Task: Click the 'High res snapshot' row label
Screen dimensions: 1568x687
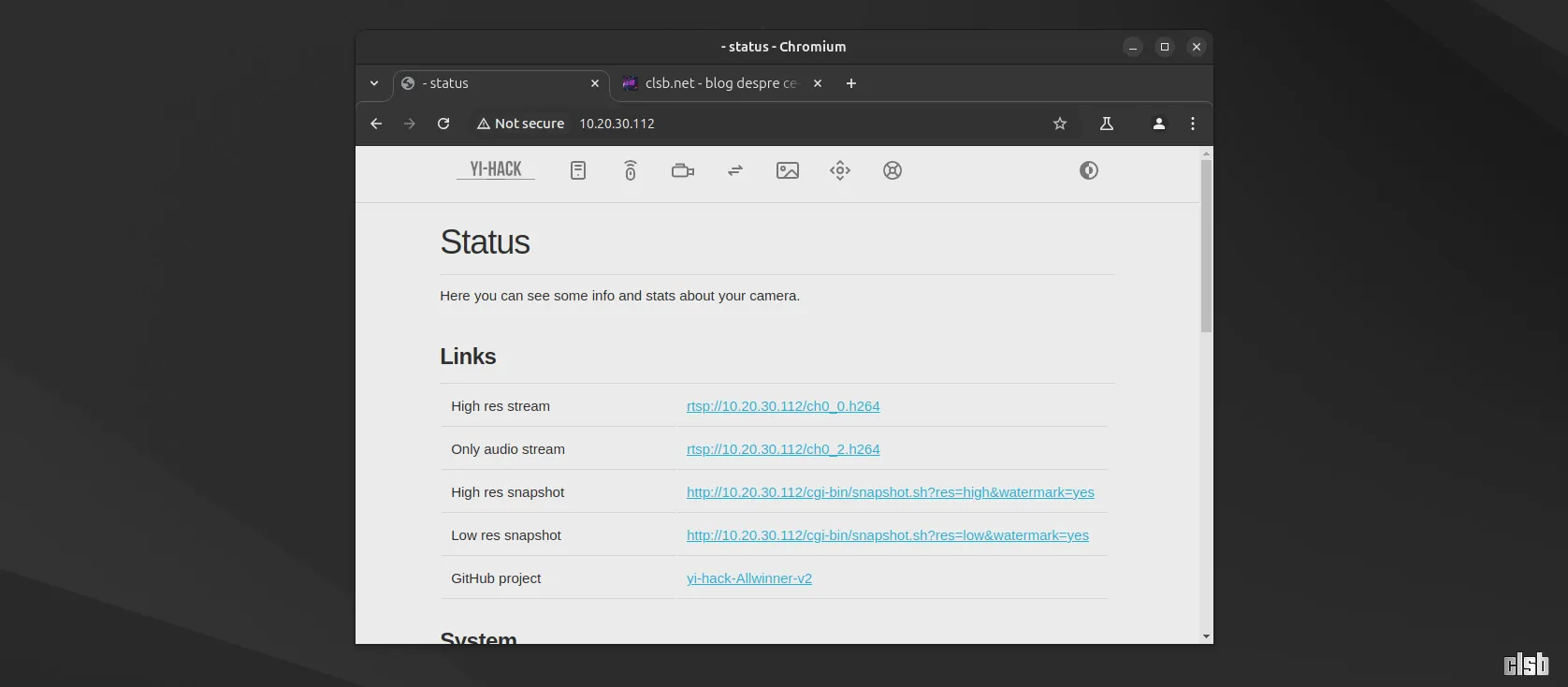Action: click(508, 492)
